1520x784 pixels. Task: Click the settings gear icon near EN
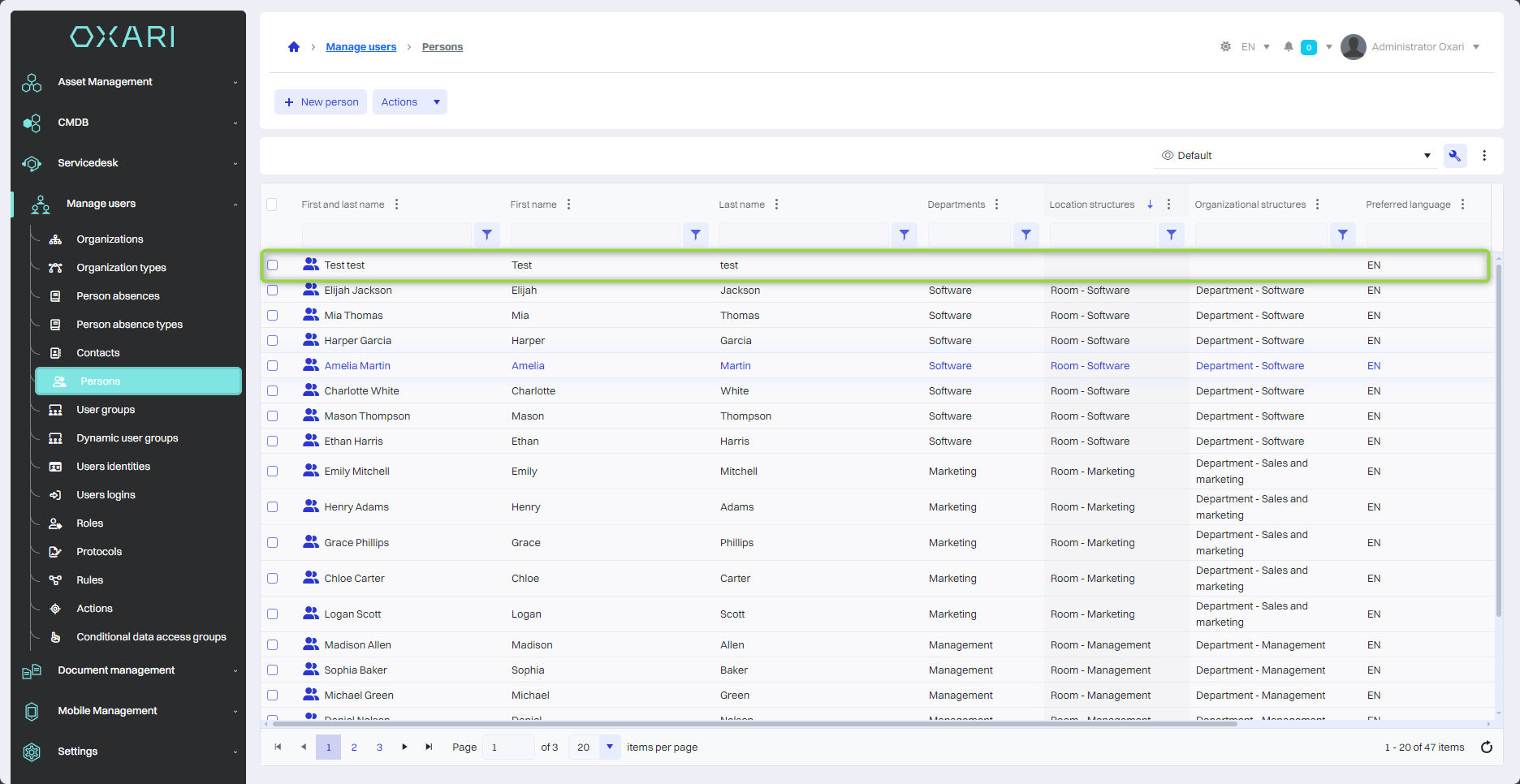1225,47
